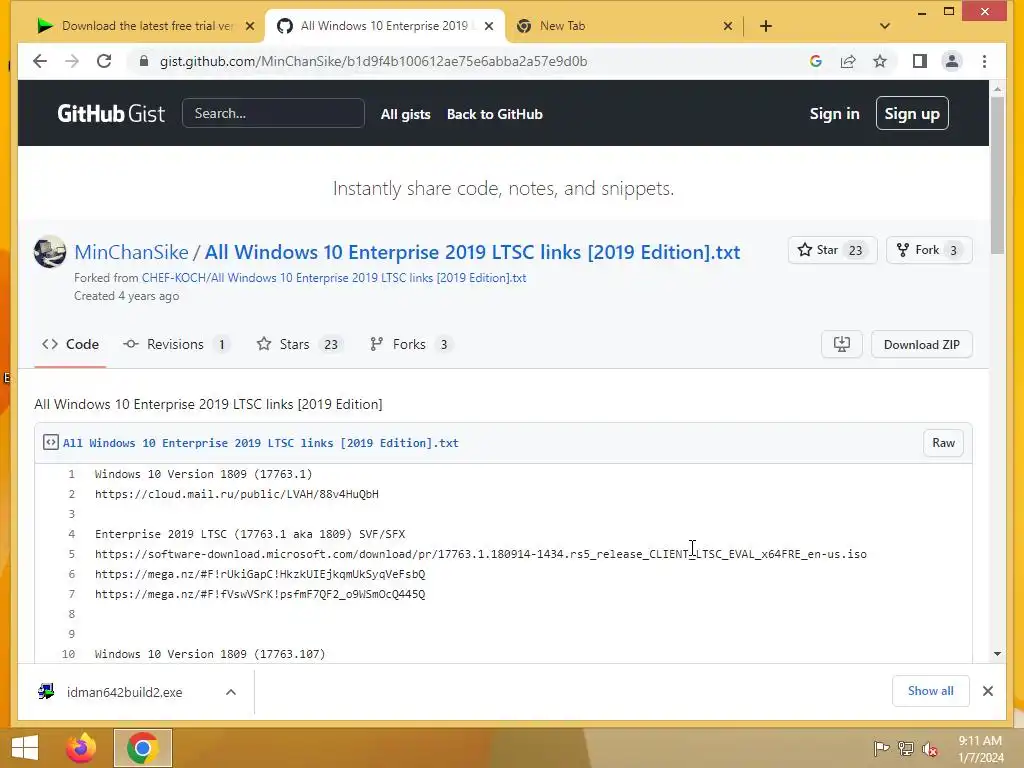Switch to the New Tab tab
Screen dimensions: 1024x768
point(620,26)
